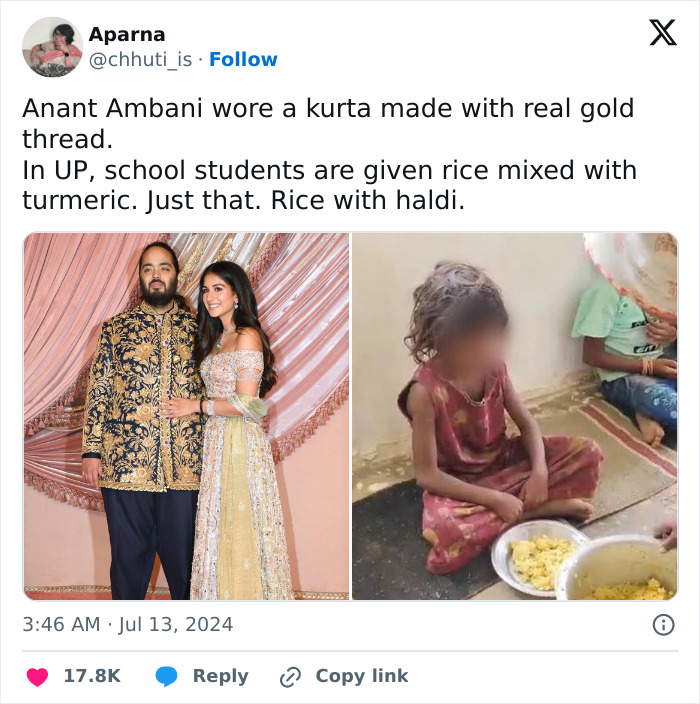Screen dimensions: 700x704
Task: Click the plate of yellow rice in the photo
Action: tap(540, 557)
